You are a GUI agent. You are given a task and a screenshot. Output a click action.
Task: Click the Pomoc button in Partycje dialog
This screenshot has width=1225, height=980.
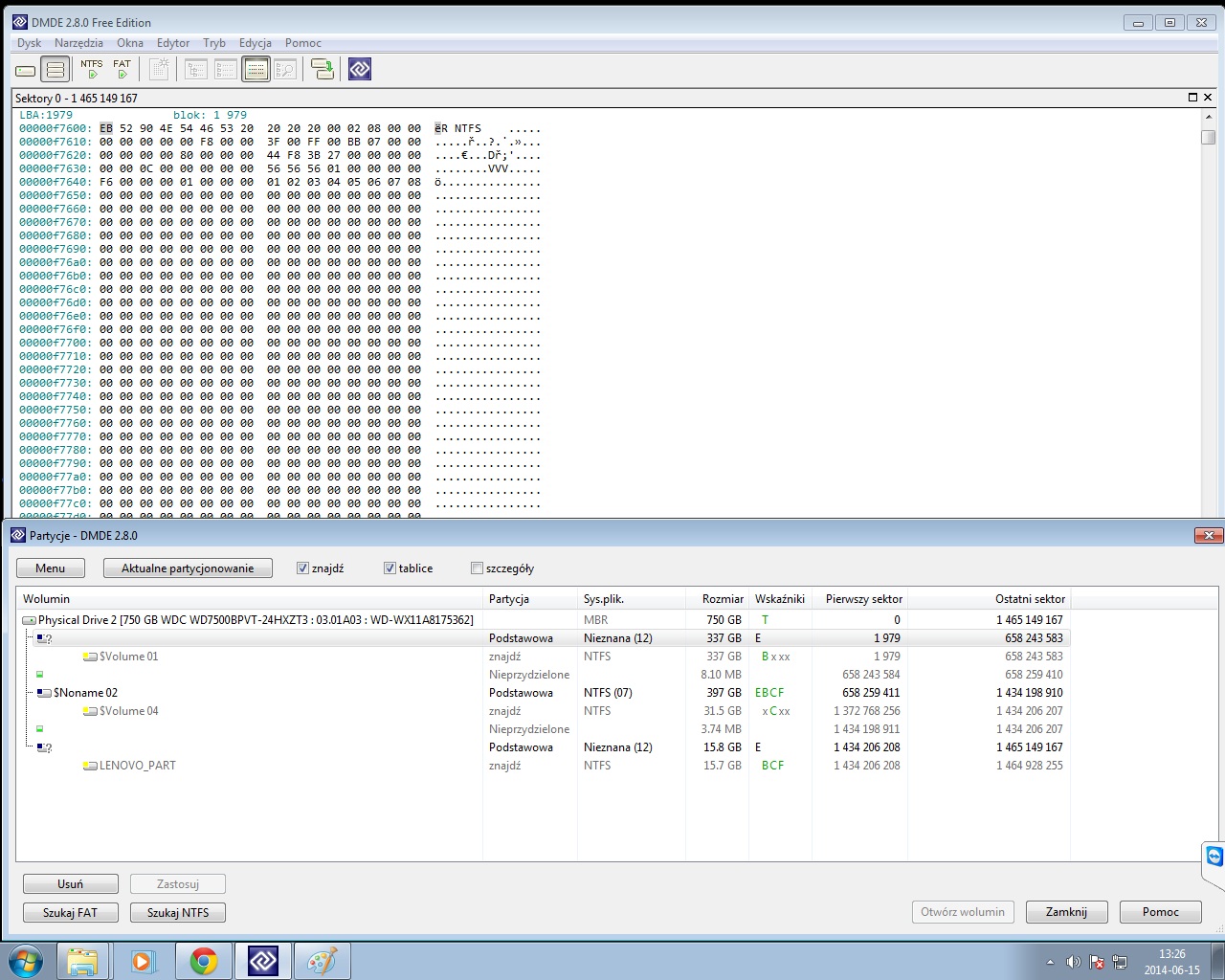click(x=1160, y=912)
